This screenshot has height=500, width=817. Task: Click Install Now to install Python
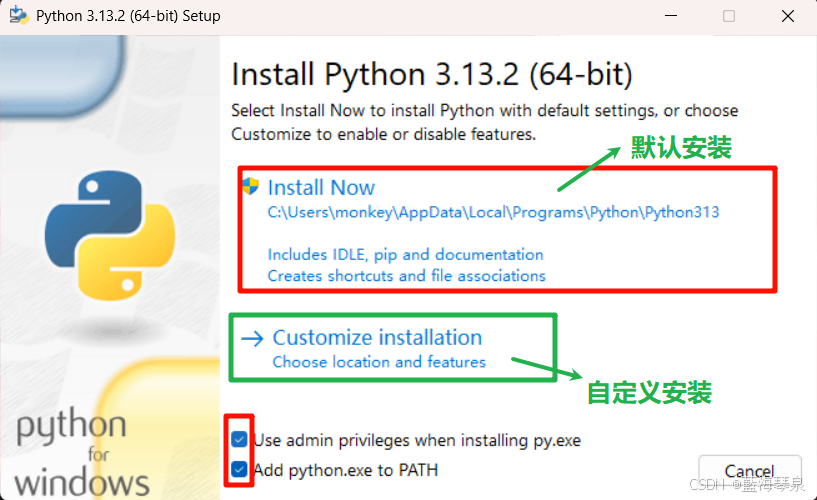point(321,188)
